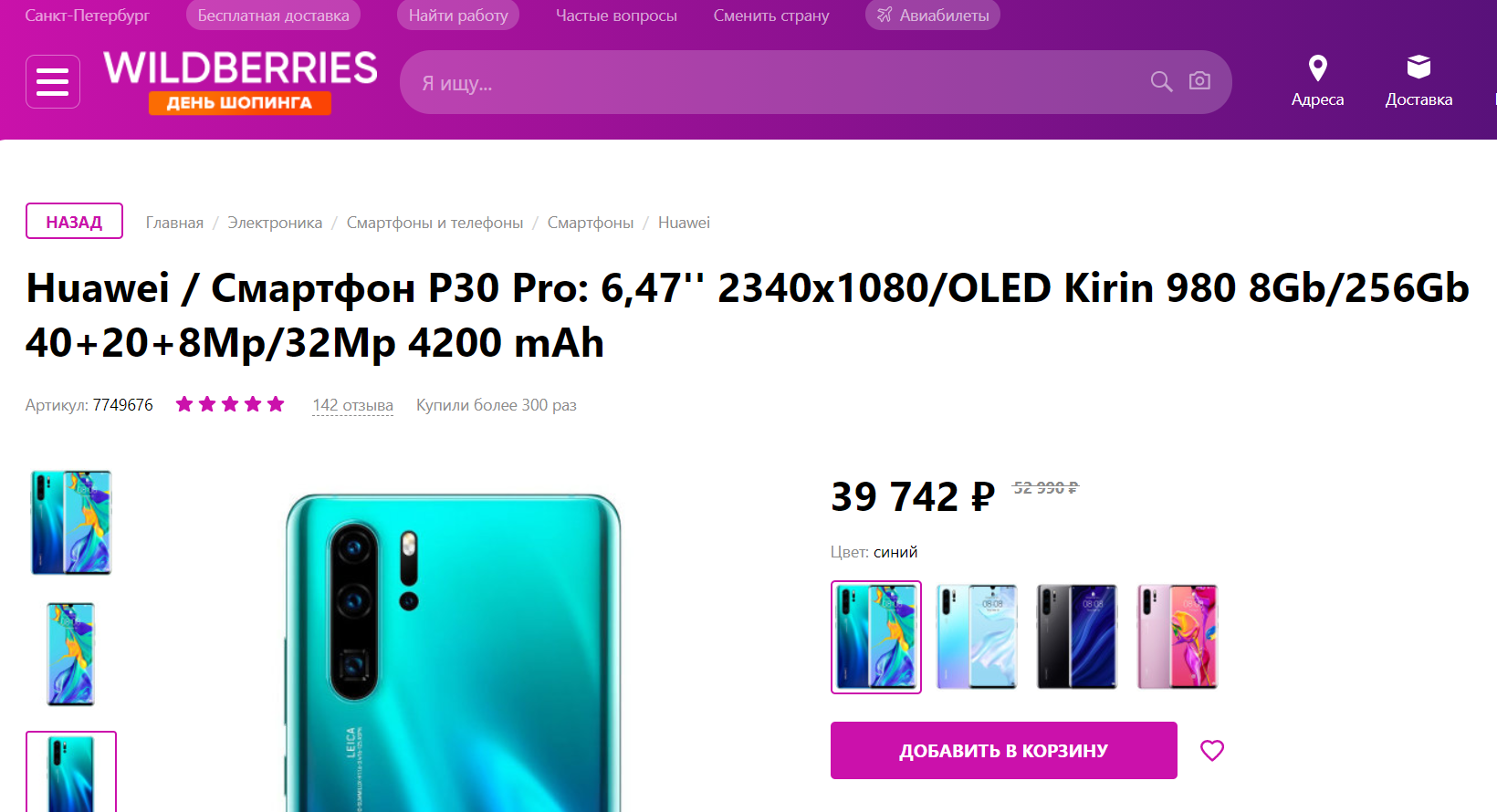Select the light blue phone color
Image resolution: width=1497 pixels, height=812 pixels.
977,637
